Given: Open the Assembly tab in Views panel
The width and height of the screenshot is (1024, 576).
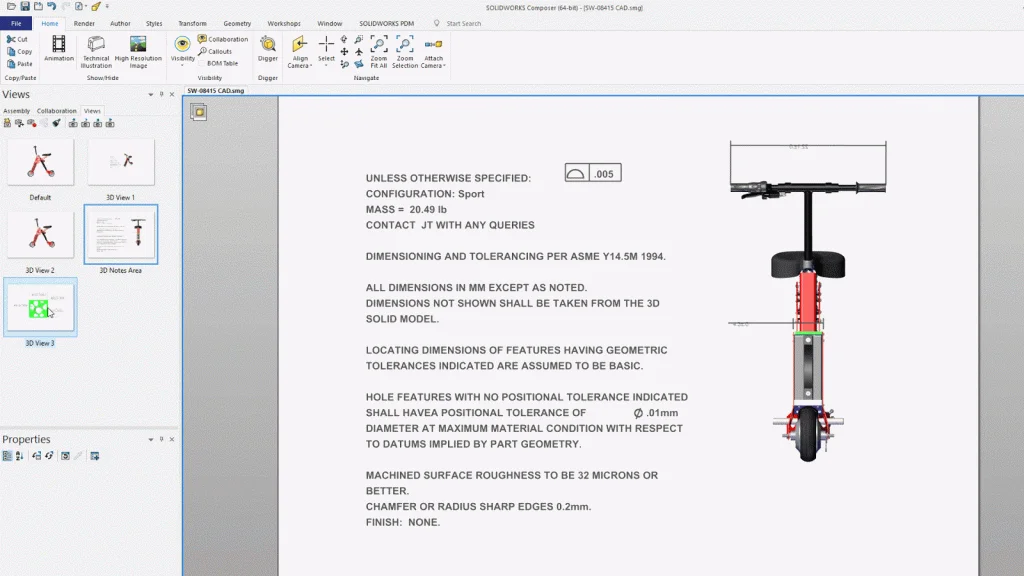Looking at the screenshot, I should point(17,111).
